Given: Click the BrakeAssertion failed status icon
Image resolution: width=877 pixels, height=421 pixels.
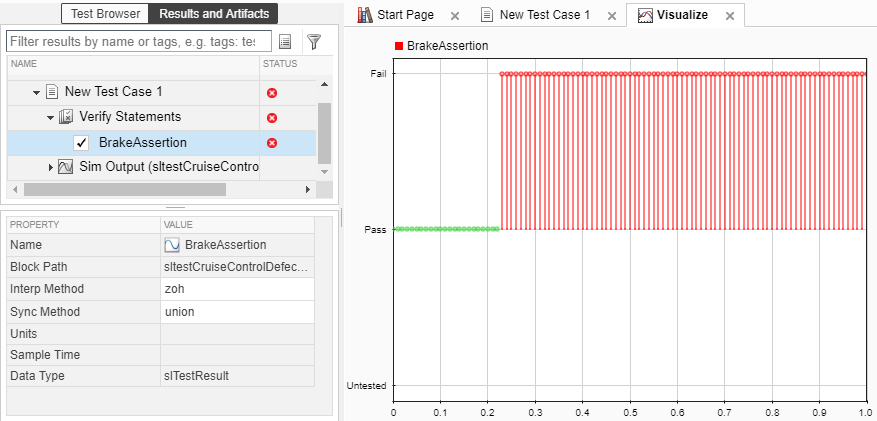Looking at the screenshot, I should pyautogui.click(x=272, y=143).
